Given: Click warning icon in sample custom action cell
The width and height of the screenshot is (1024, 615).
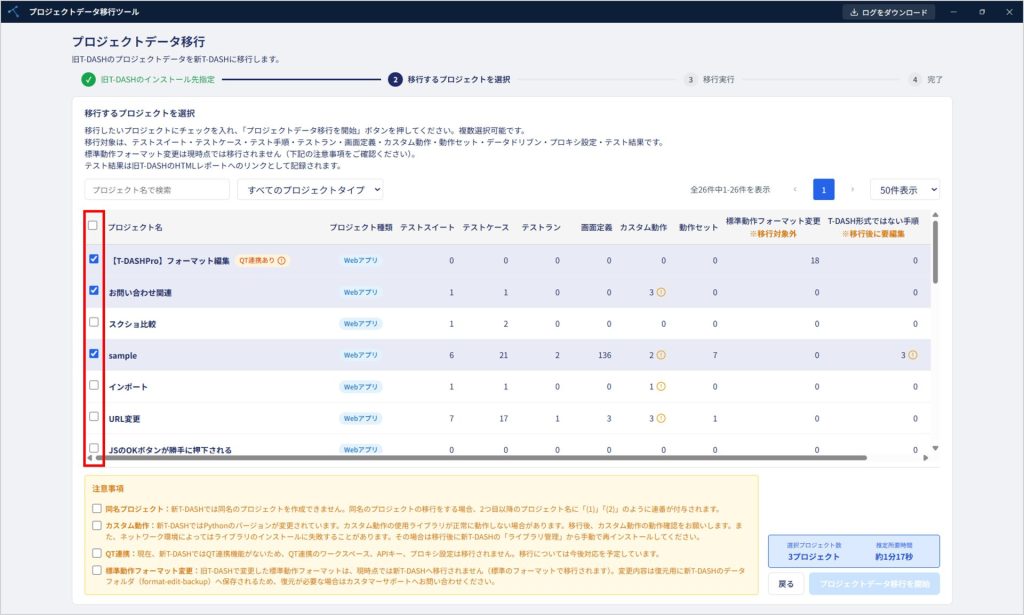Looking at the screenshot, I should [661, 355].
